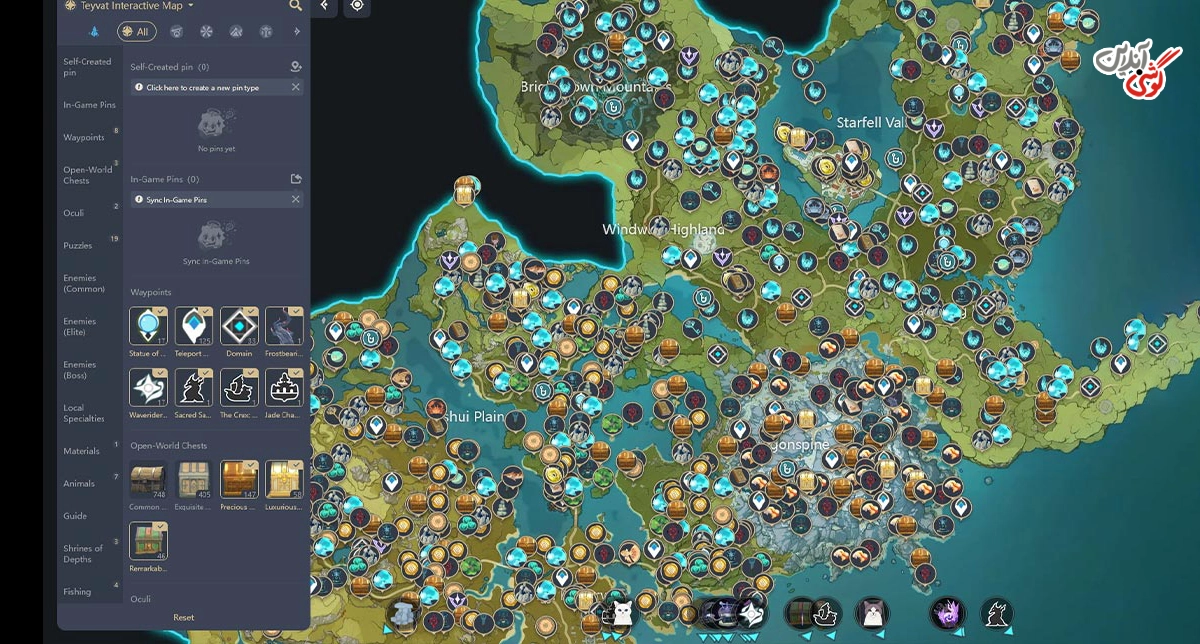Toggle Frostbearing Tree filter
1200x644 pixels.
285,326
